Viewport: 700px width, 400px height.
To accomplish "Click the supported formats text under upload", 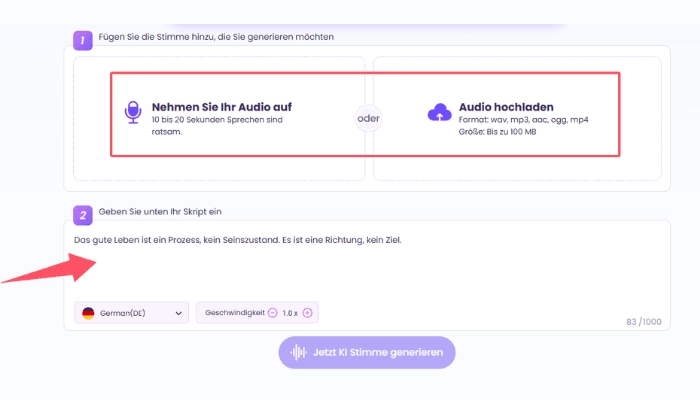I will 520,119.
